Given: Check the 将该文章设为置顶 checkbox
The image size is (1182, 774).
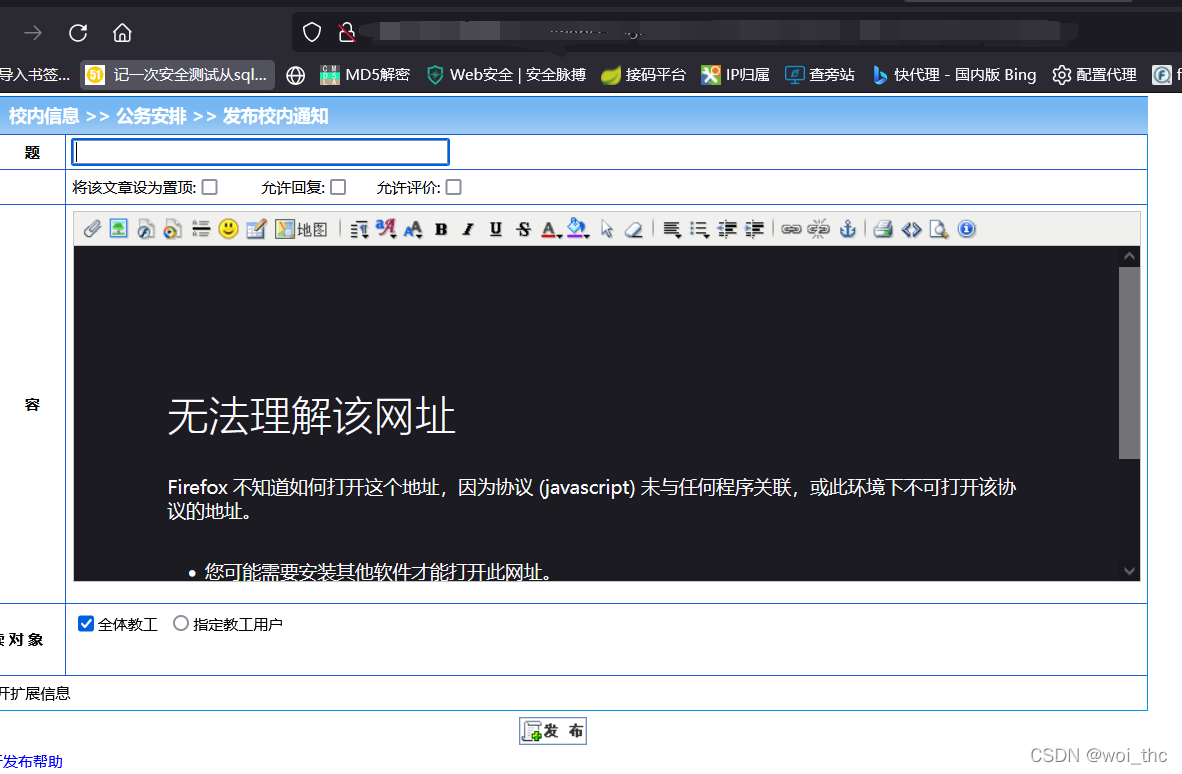Looking at the screenshot, I should 210,187.
